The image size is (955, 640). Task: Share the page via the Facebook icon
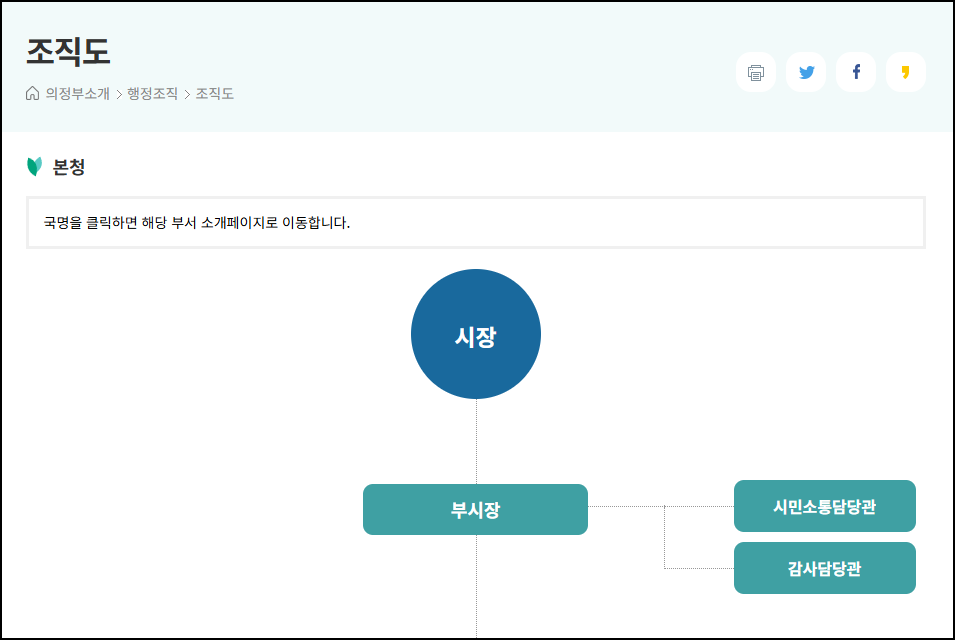pyautogui.click(x=855, y=71)
